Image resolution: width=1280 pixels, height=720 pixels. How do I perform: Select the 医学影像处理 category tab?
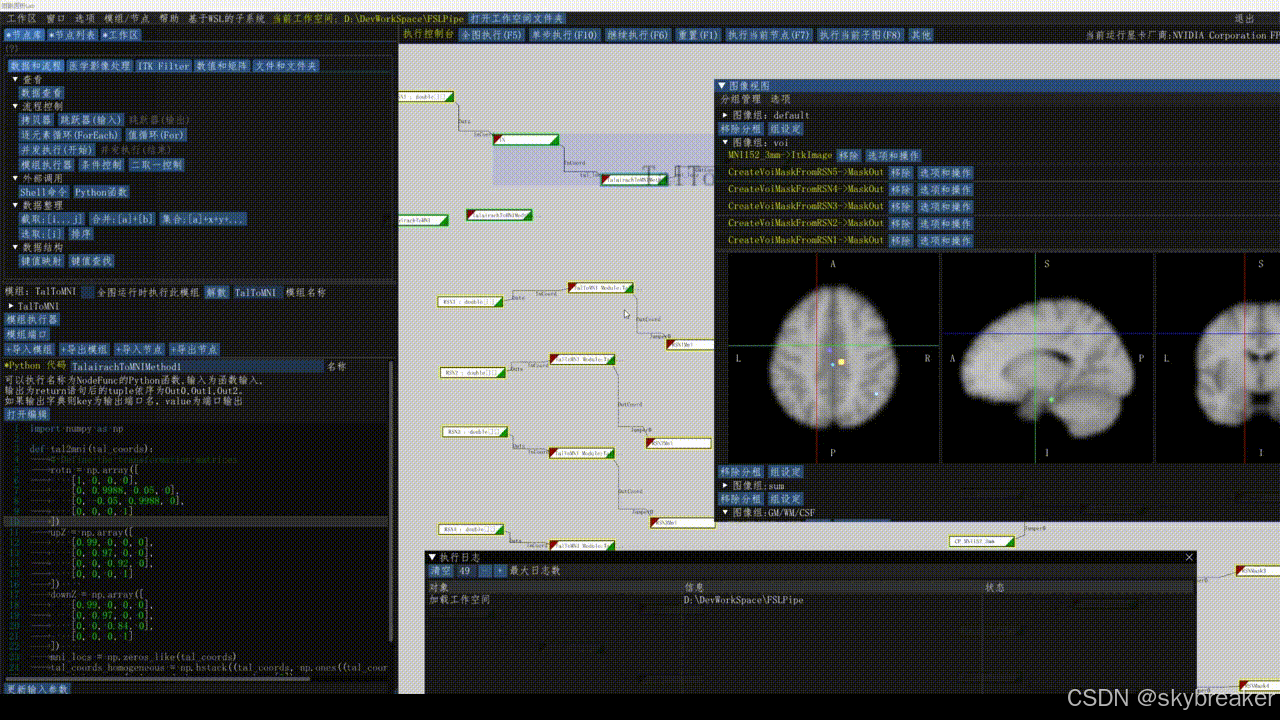pyautogui.click(x=100, y=66)
